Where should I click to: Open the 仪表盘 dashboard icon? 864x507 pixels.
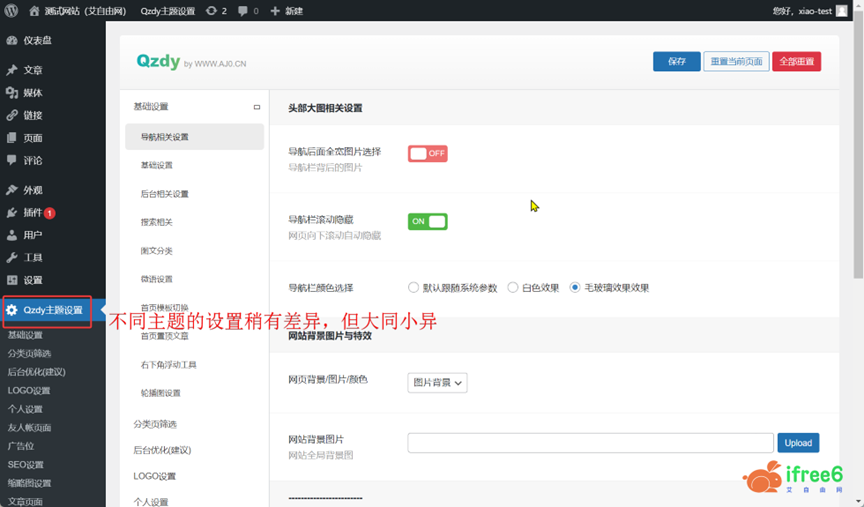pyautogui.click(x=12, y=41)
